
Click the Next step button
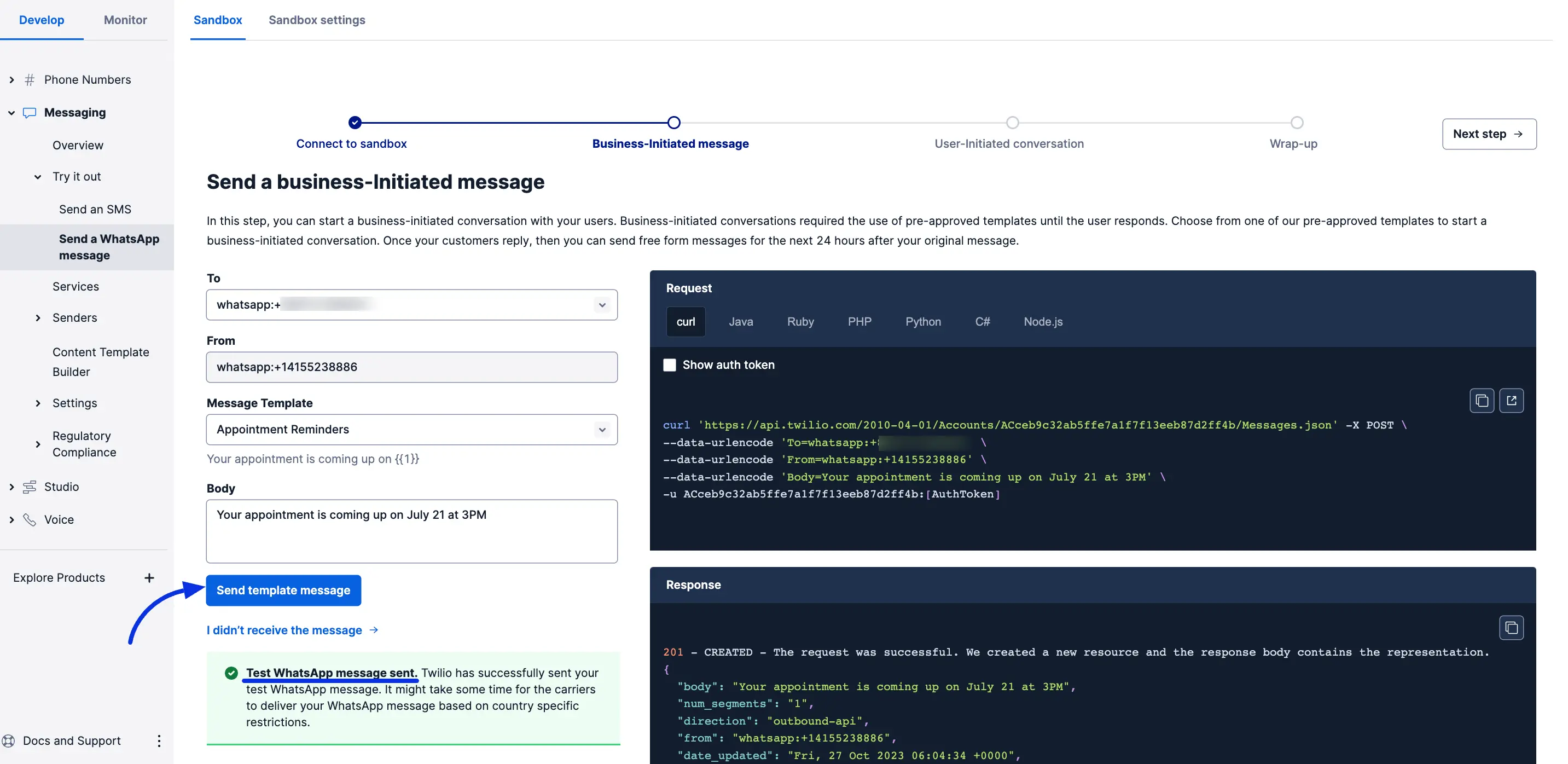pyautogui.click(x=1489, y=134)
